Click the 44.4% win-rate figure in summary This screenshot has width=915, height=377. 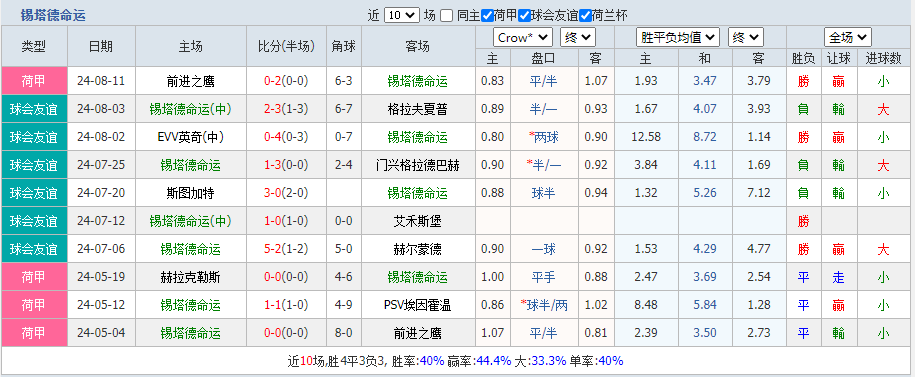coord(494,361)
